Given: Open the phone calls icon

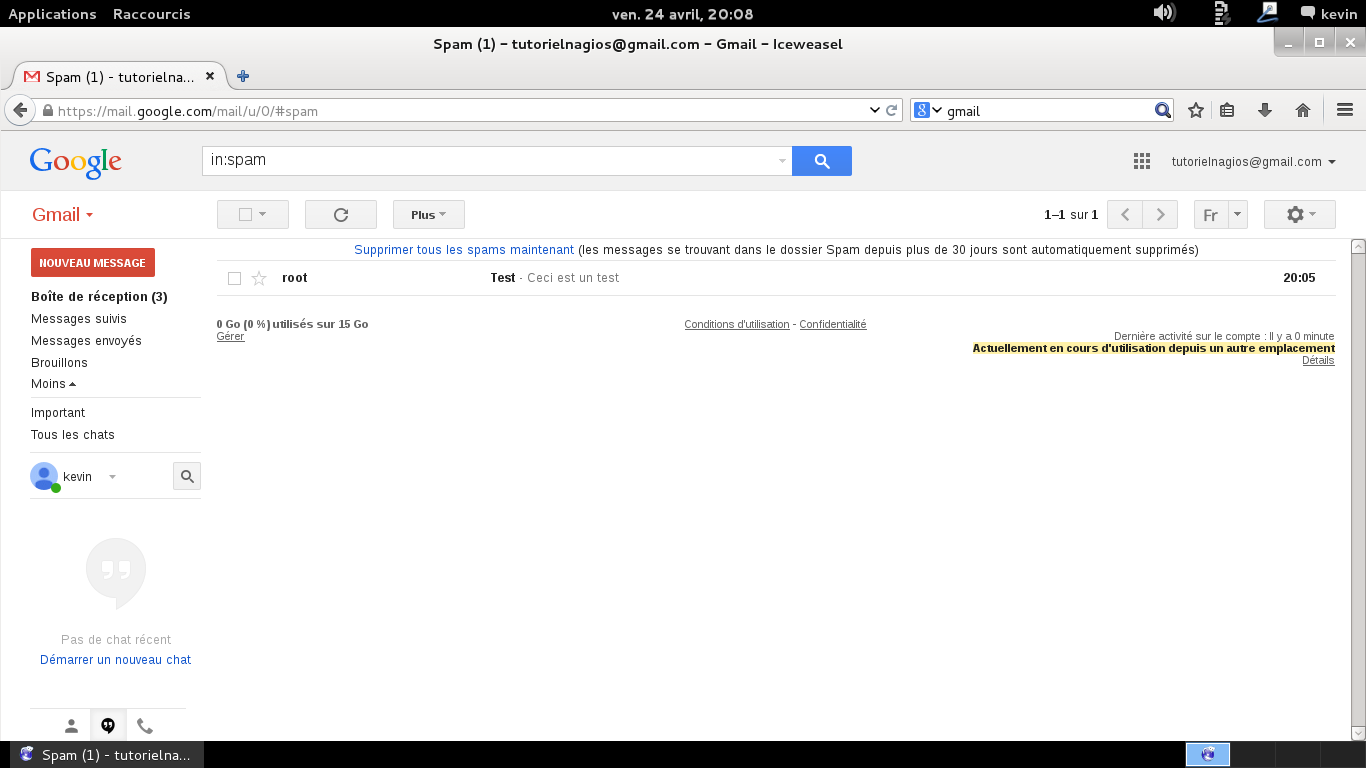Looking at the screenshot, I should click(x=145, y=726).
